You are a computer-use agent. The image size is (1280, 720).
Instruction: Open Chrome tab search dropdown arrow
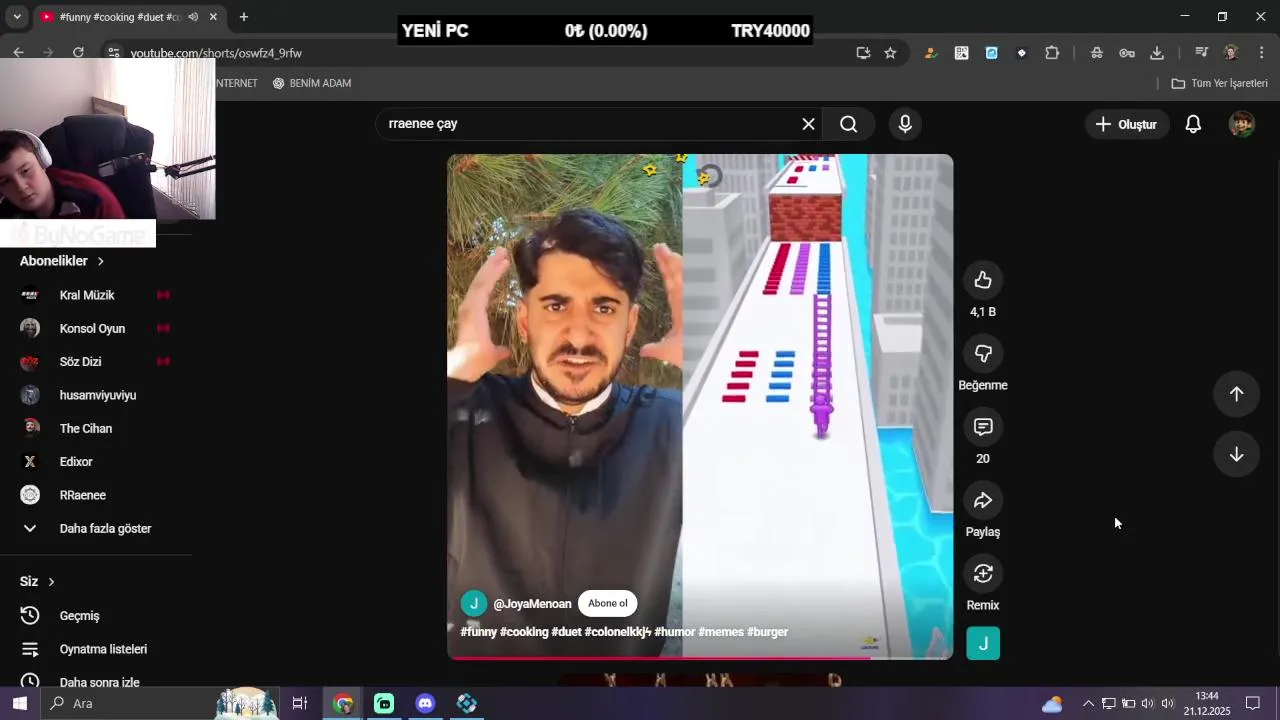point(17,17)
